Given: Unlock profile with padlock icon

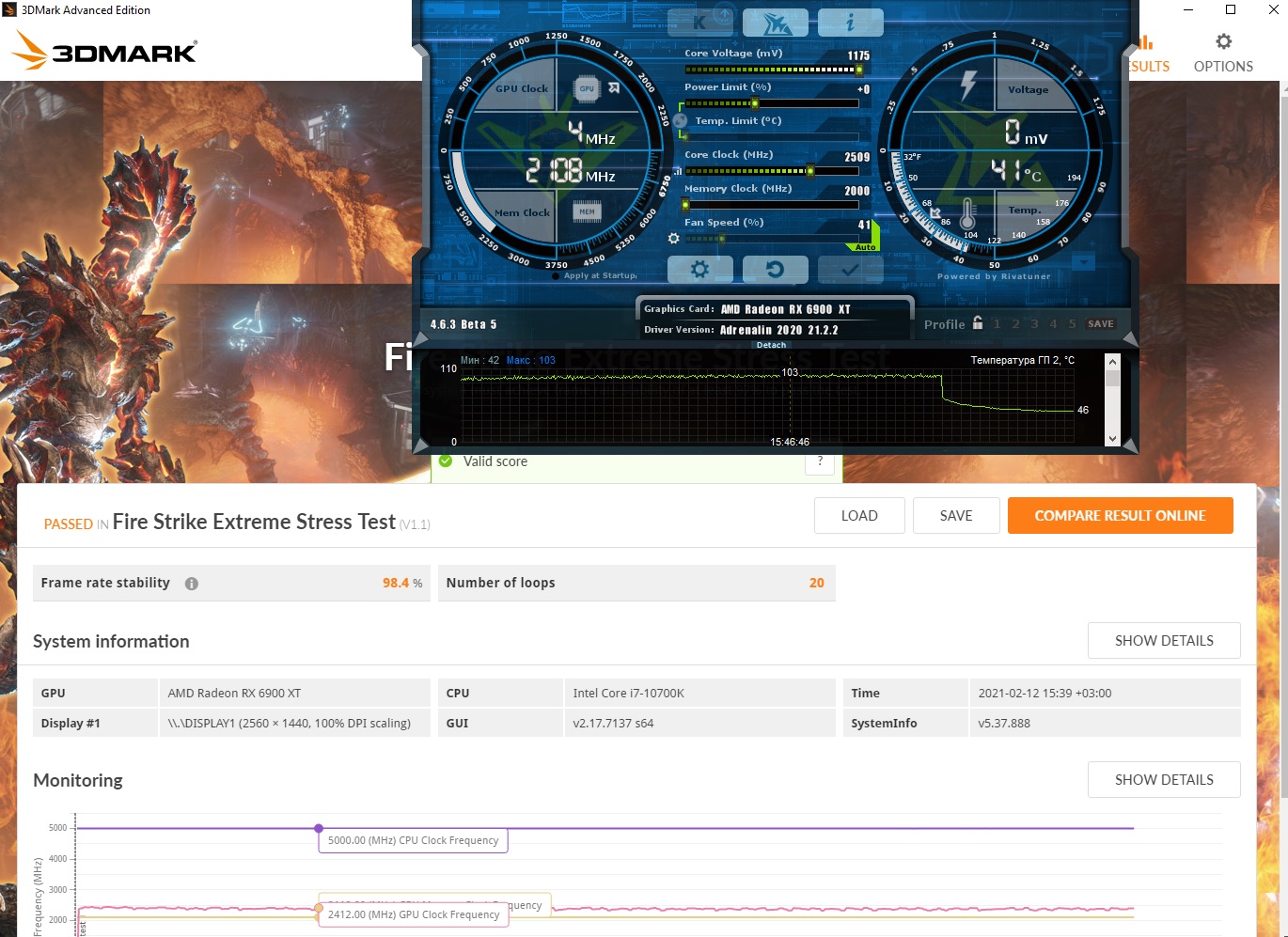Looking at the screenshot, I should click(x=978, y=322).
